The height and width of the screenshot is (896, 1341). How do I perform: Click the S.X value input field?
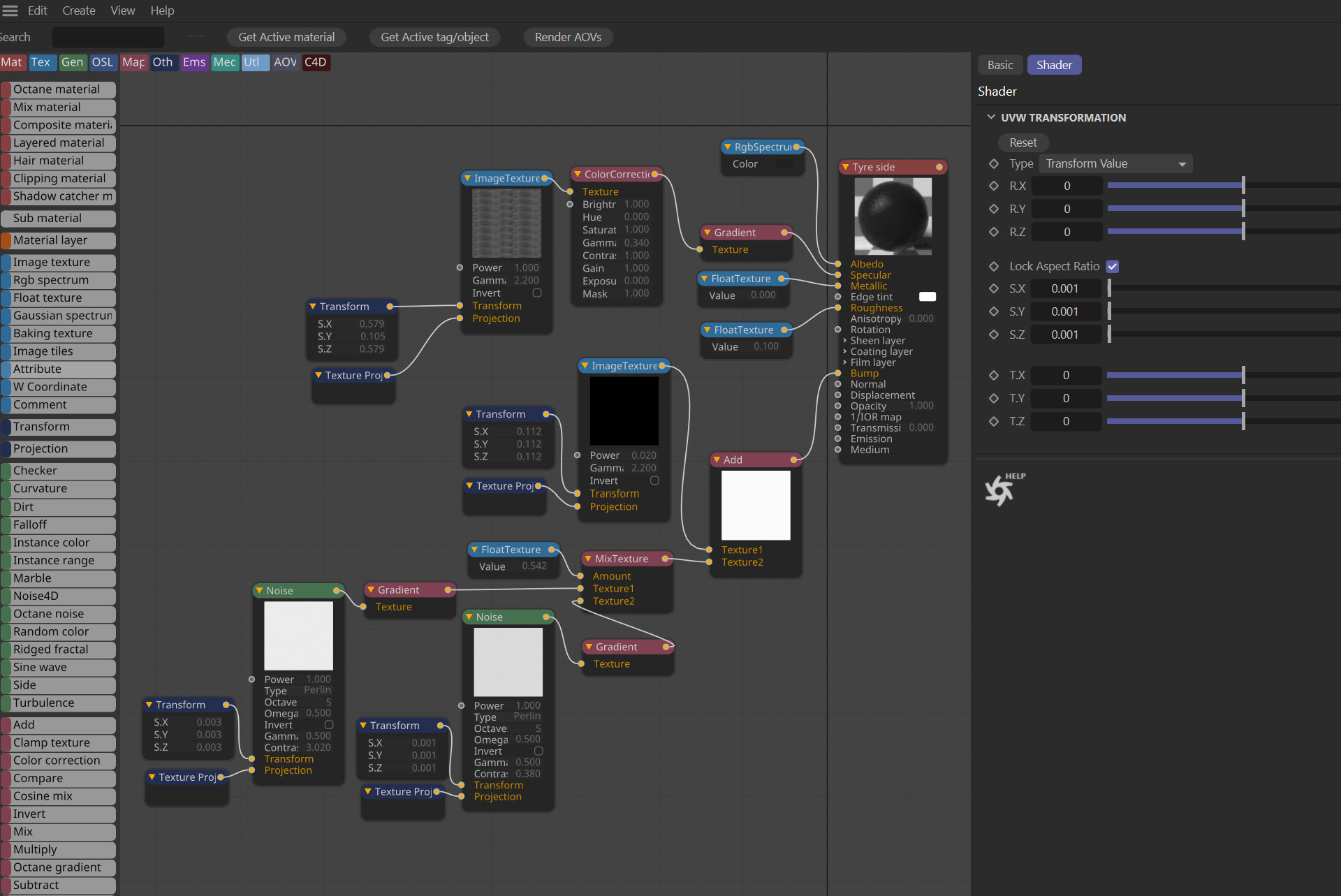point(1065,288)
